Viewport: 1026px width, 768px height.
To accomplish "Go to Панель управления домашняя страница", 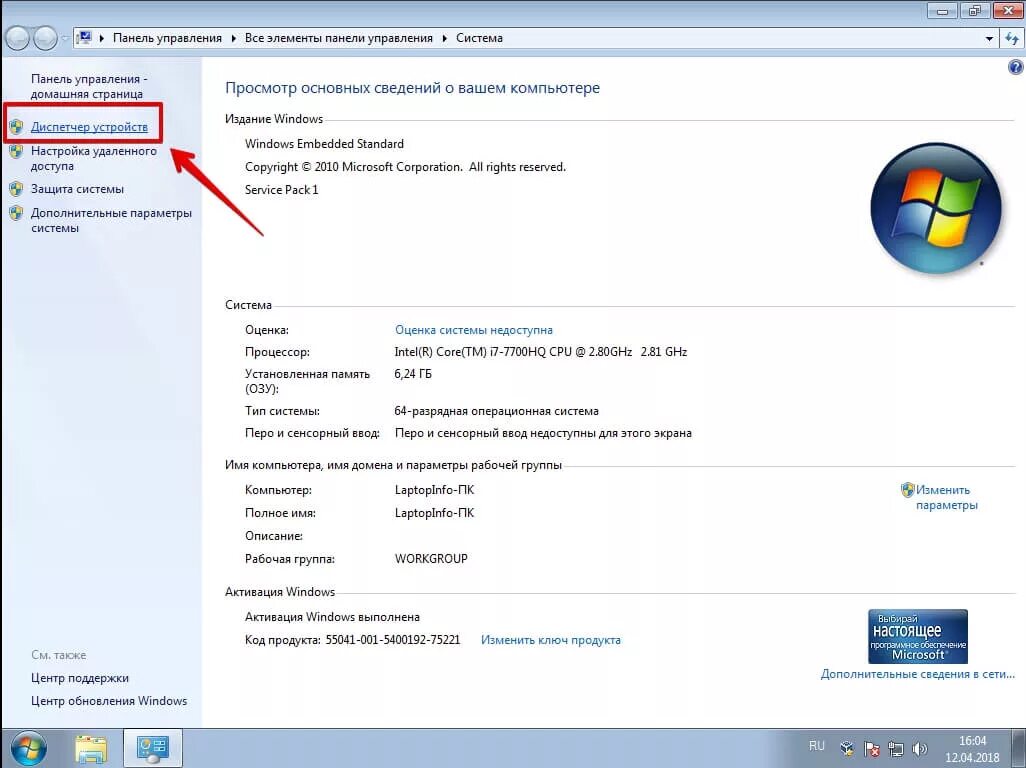I will 89,86.
